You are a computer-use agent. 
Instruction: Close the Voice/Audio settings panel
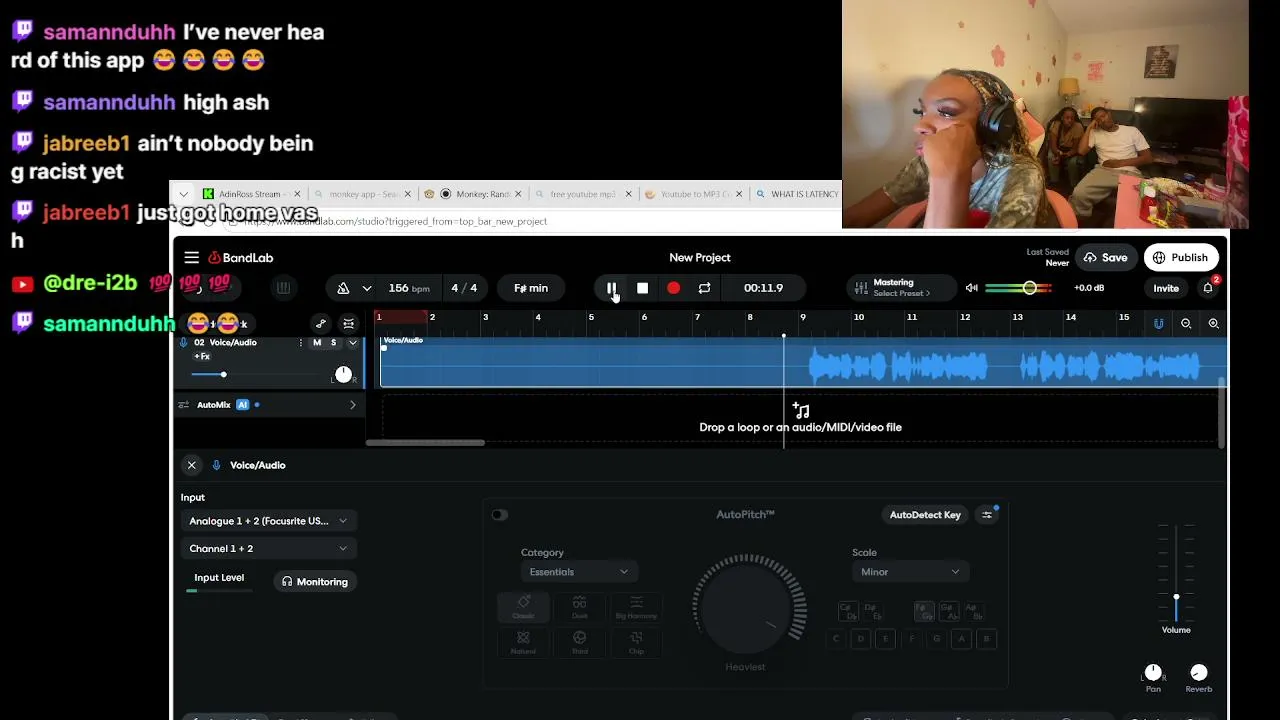click(191, 465)
